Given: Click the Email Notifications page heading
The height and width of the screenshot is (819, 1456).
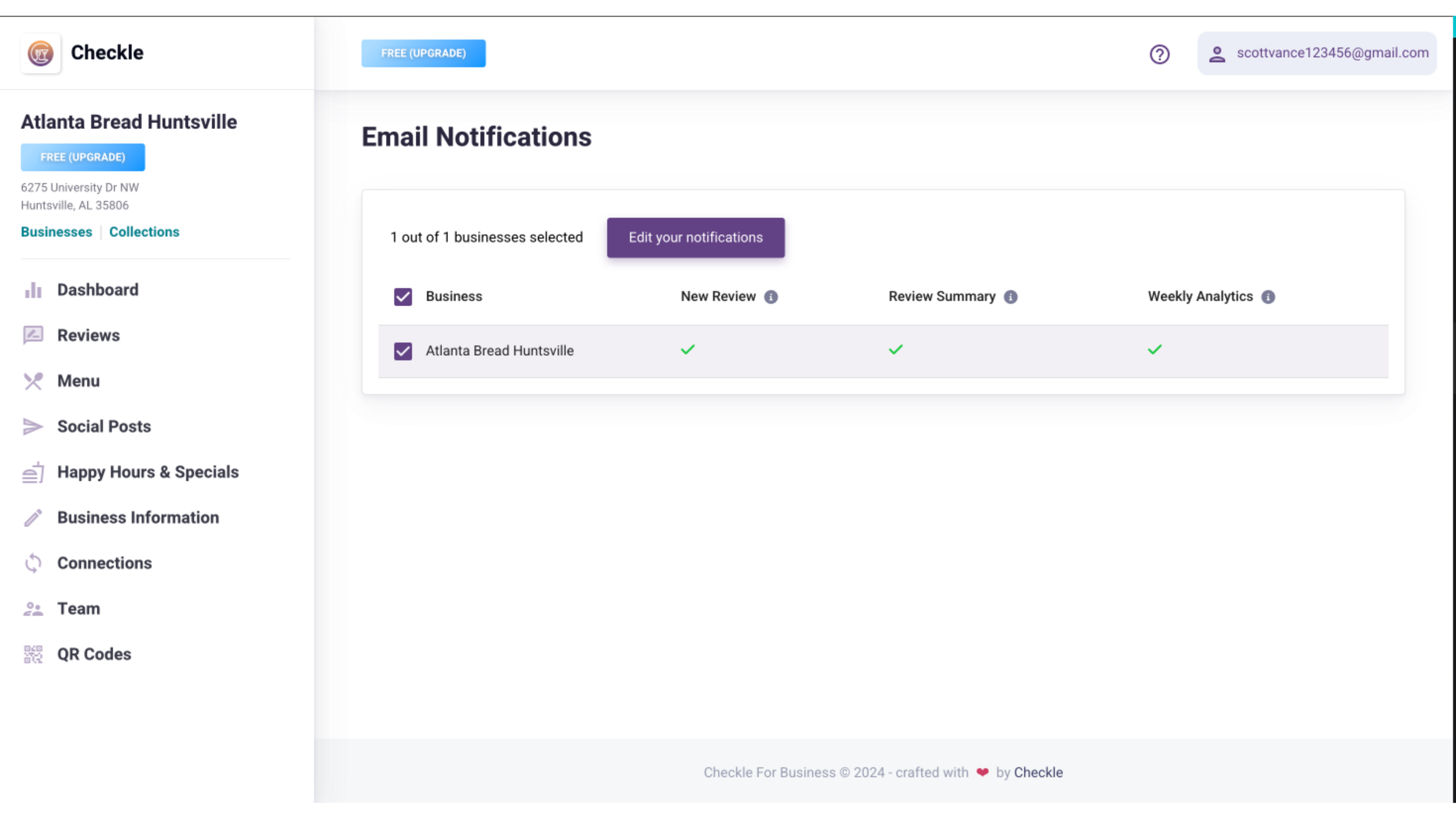Looking at the screenshot, I should point(477,137).
